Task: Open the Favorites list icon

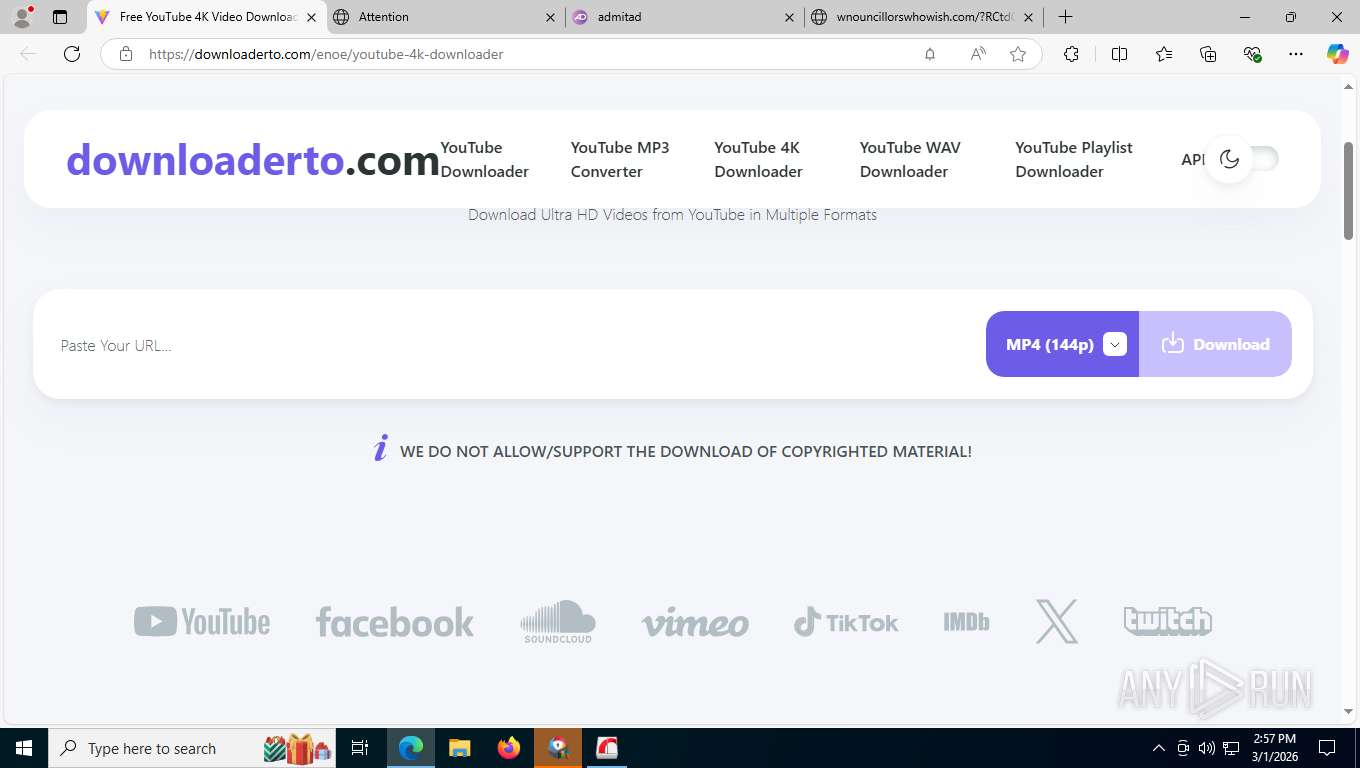Action: [1164, 54]
